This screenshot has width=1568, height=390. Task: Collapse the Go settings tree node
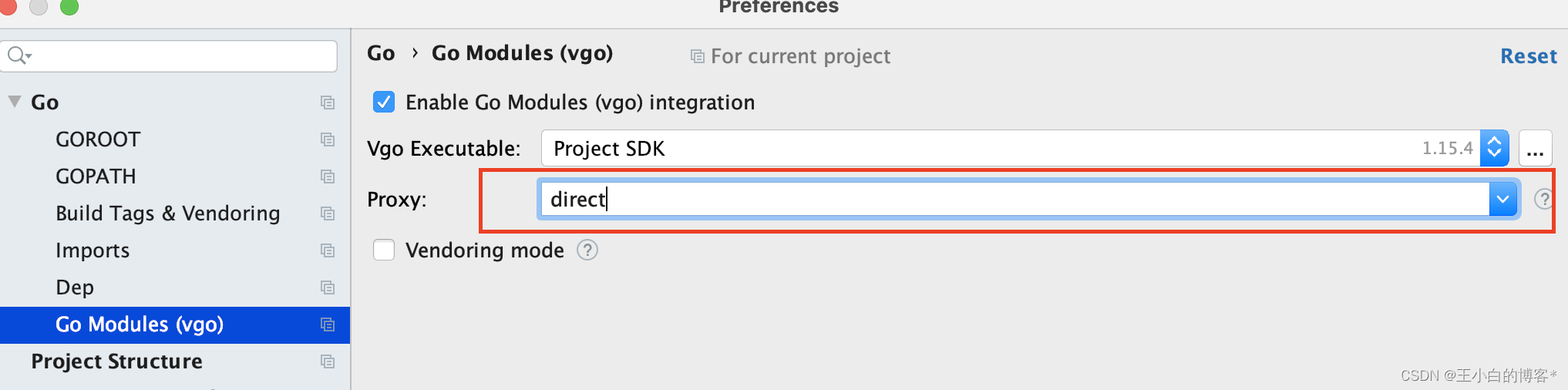(x=15, y=101)
